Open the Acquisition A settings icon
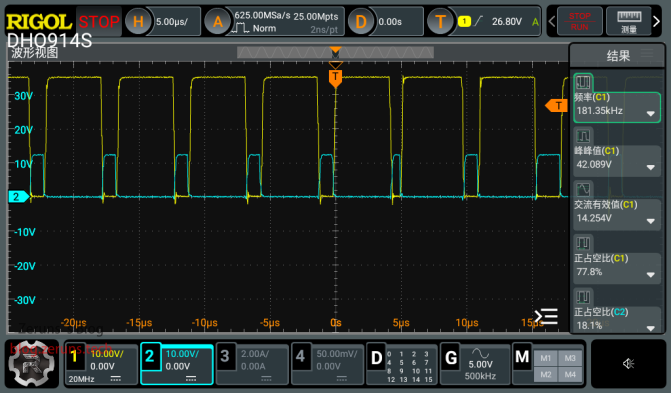Viewport: 672px width, 394px height. [218, 21]
